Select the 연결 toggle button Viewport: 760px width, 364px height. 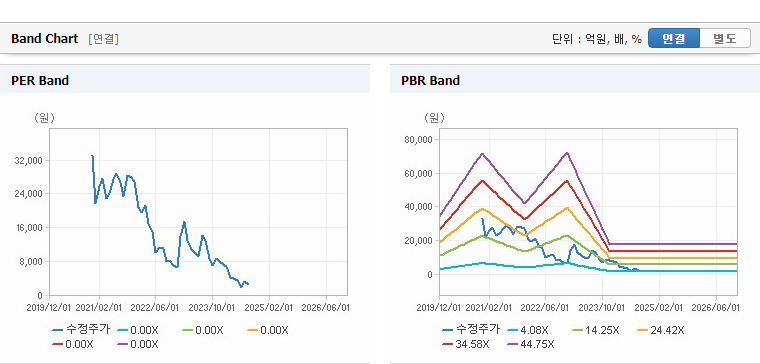coord(674,38)
